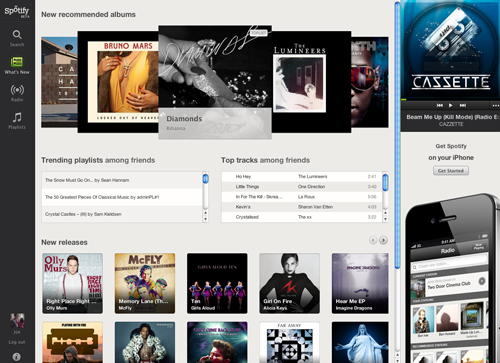Click the playback progress bar under CAZZETTE art

(450, 100)
